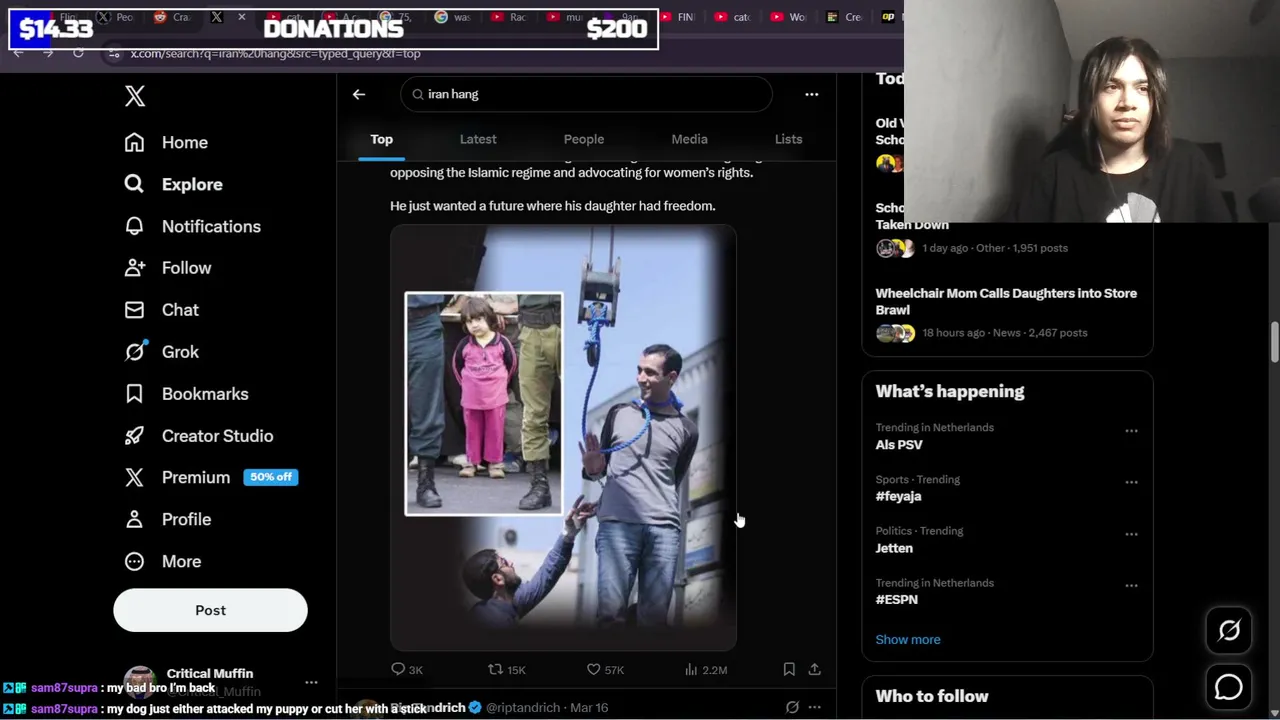This screenshot has width=1280, height=720.
Task: Share the post with share icon
Action: (x=814, y=669)
